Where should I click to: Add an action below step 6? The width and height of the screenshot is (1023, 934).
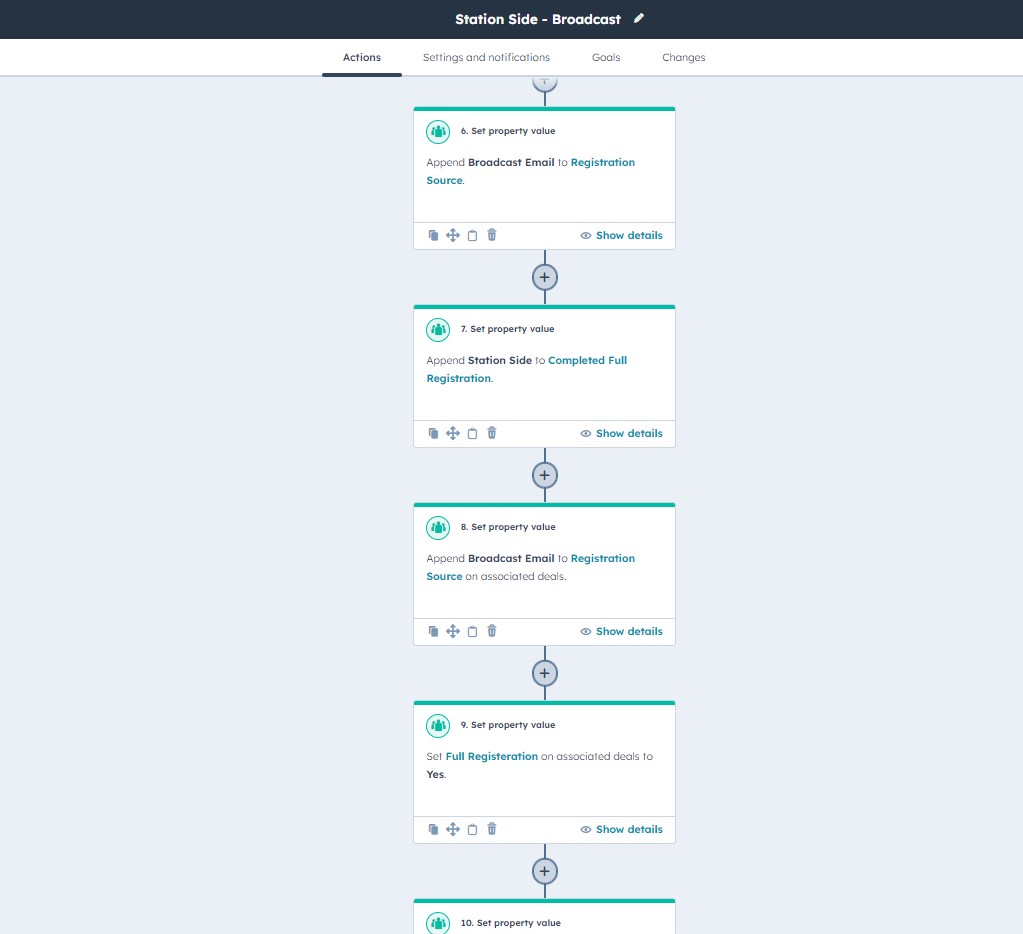point(544,277)
